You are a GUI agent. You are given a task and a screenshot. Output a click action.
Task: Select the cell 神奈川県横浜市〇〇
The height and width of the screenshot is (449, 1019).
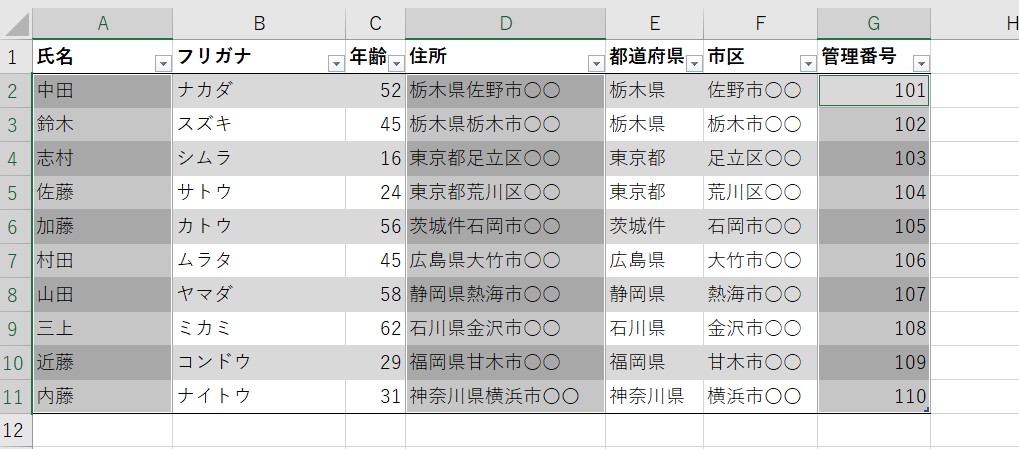pyautogui.click(x=506, y=396)
